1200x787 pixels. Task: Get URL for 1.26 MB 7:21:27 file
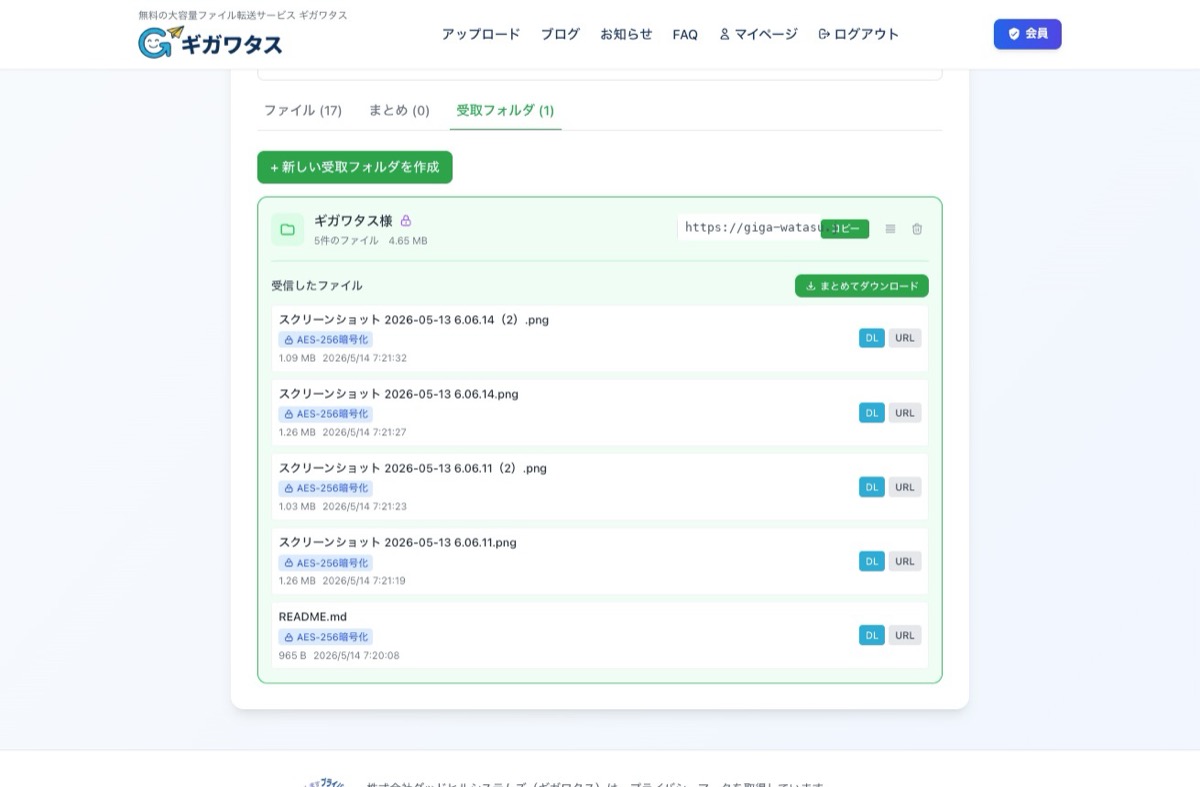point(905,413)
